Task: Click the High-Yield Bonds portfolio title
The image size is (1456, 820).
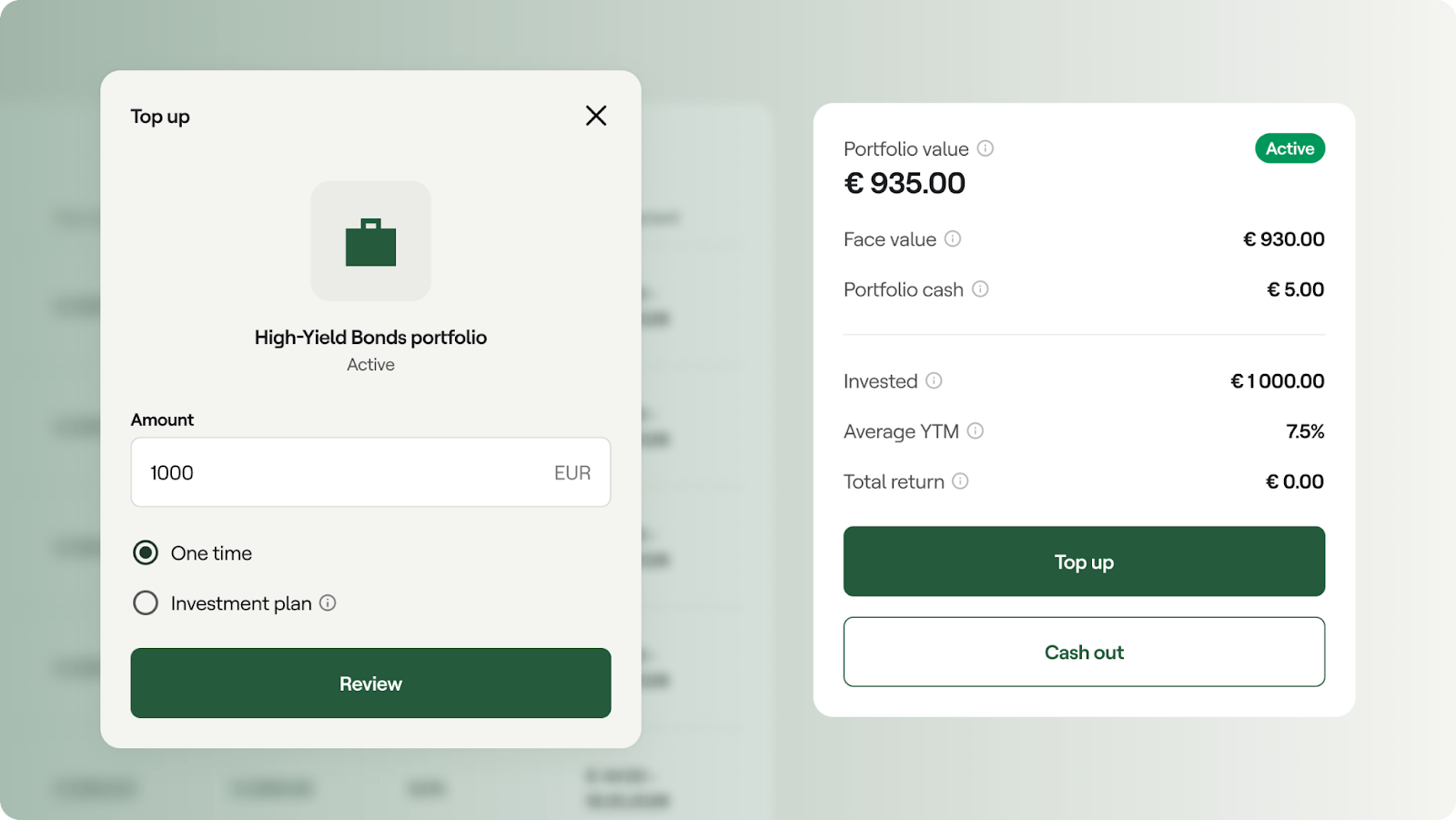Action: tap(370, 338)
